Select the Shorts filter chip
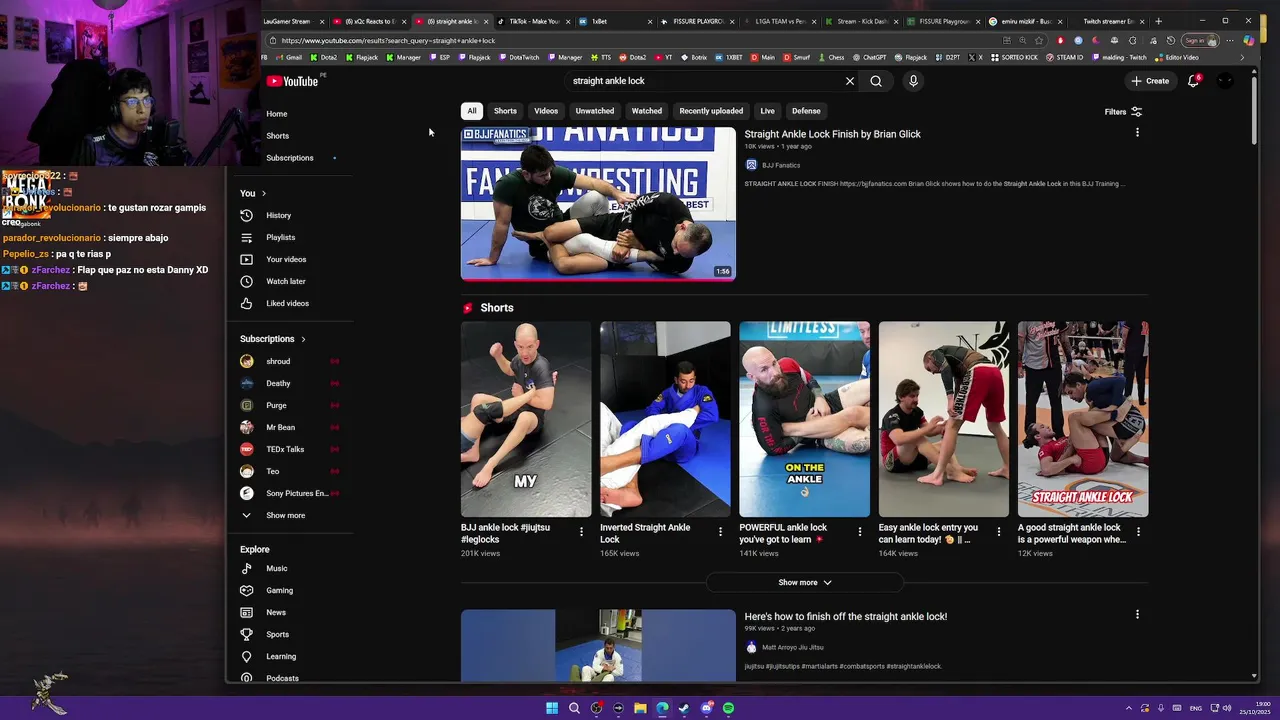Image resolution: width=1280 pixels, height=720 pixels. (x=505, y=111)
